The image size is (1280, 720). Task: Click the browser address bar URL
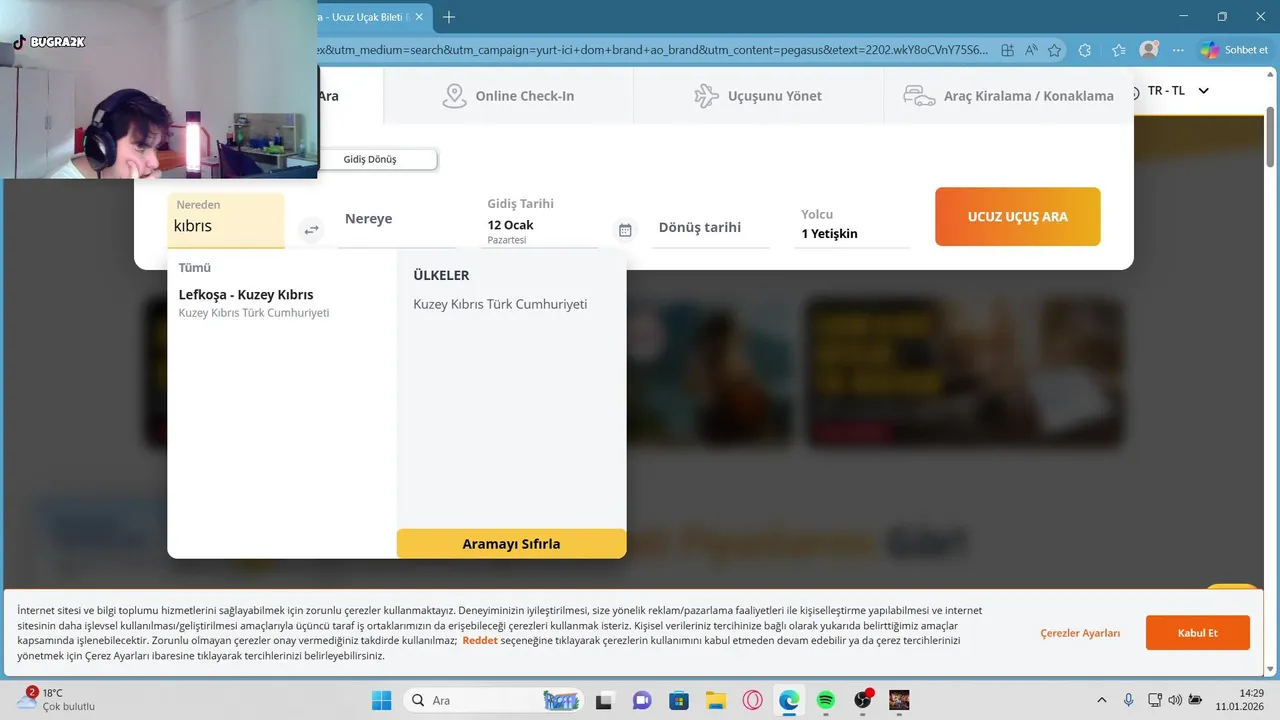click(x=653, y=50)
